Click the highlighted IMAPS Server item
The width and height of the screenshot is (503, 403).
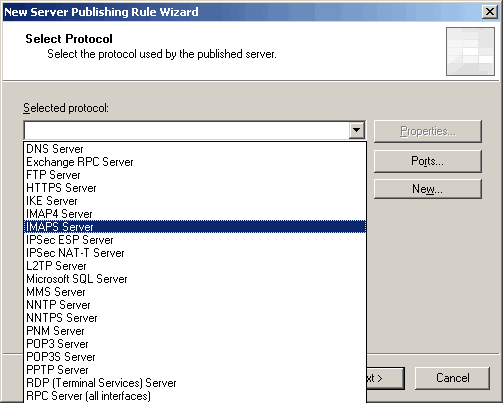pos(195,227)
